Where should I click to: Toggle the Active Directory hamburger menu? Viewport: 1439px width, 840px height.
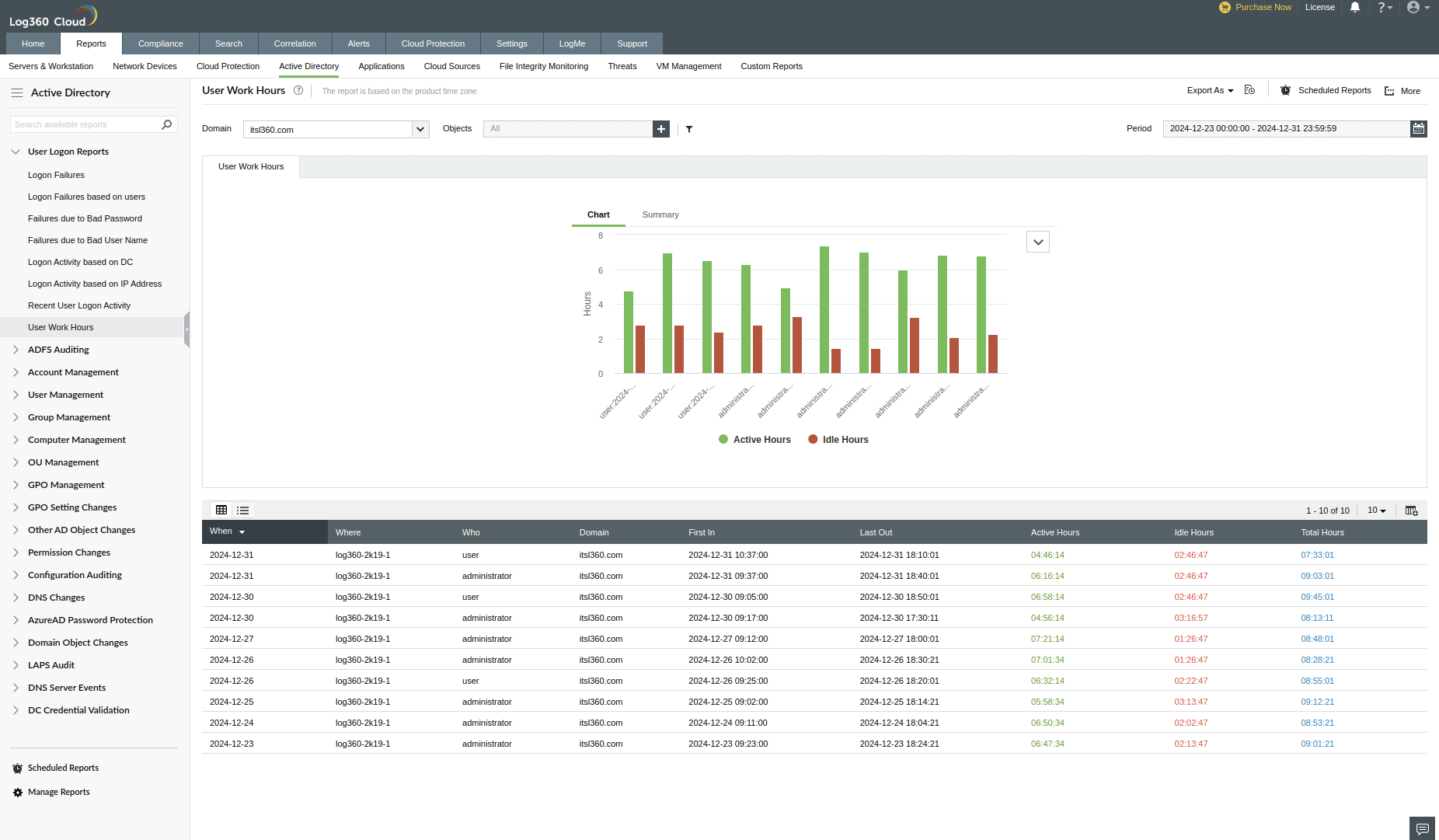coord(16,92)
